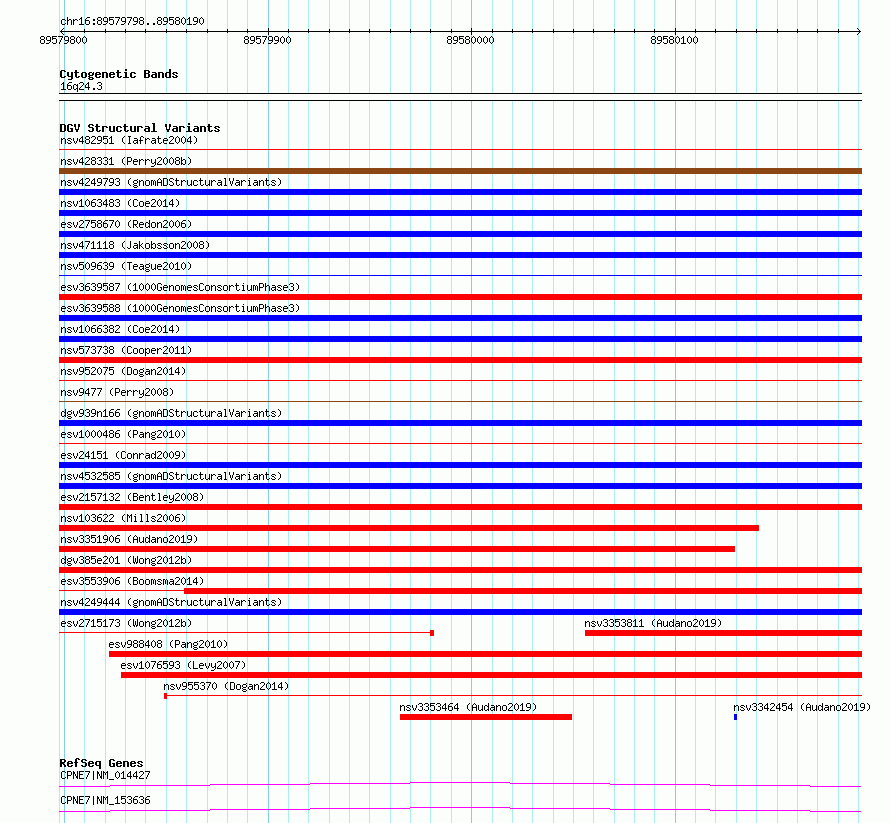The image size is (890, 823).
Task: Select the red nsv3353464 variant bar
Action: tap(485, 717)
